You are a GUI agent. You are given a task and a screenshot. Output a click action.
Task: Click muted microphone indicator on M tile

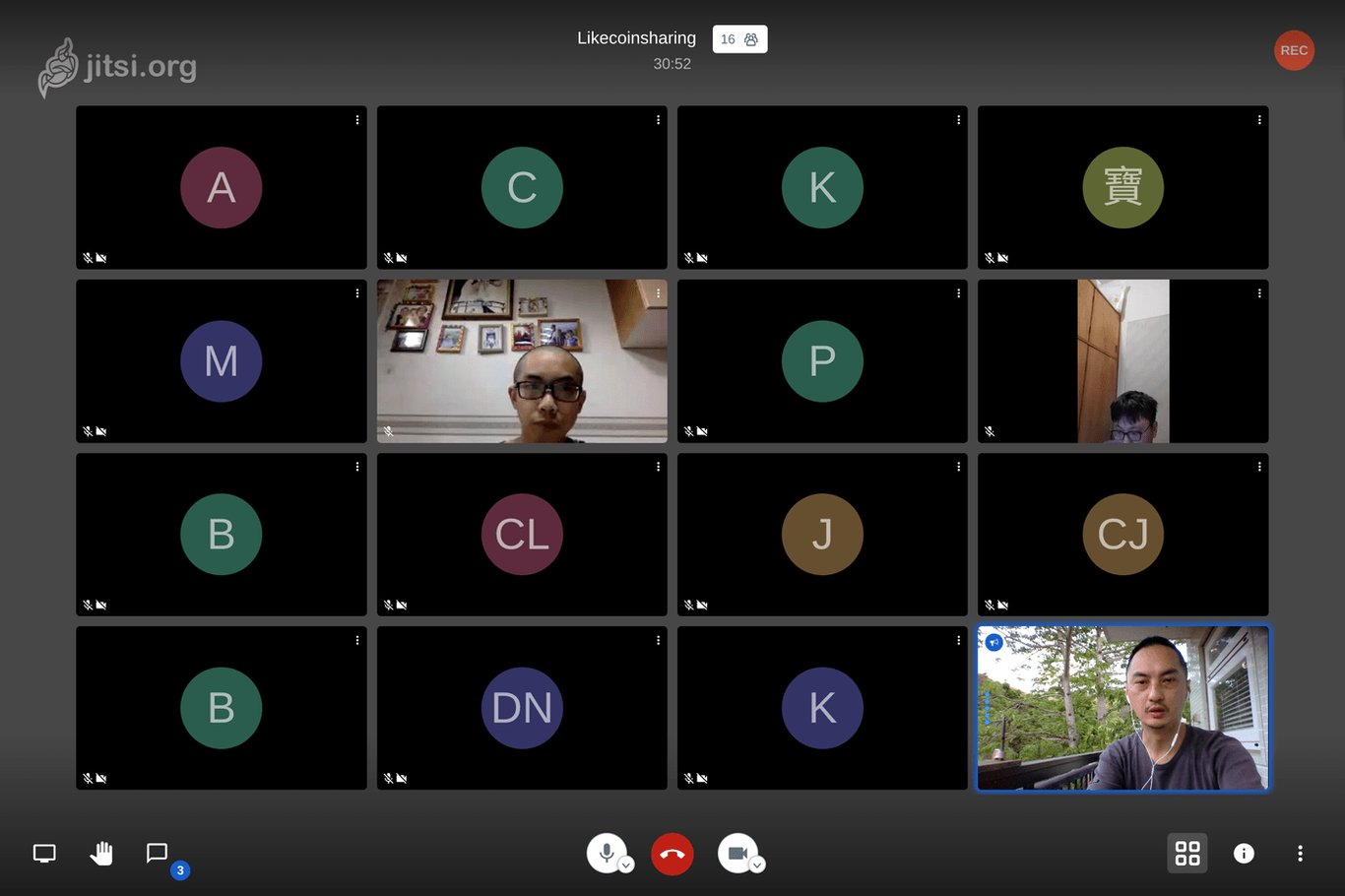[88, 431]
